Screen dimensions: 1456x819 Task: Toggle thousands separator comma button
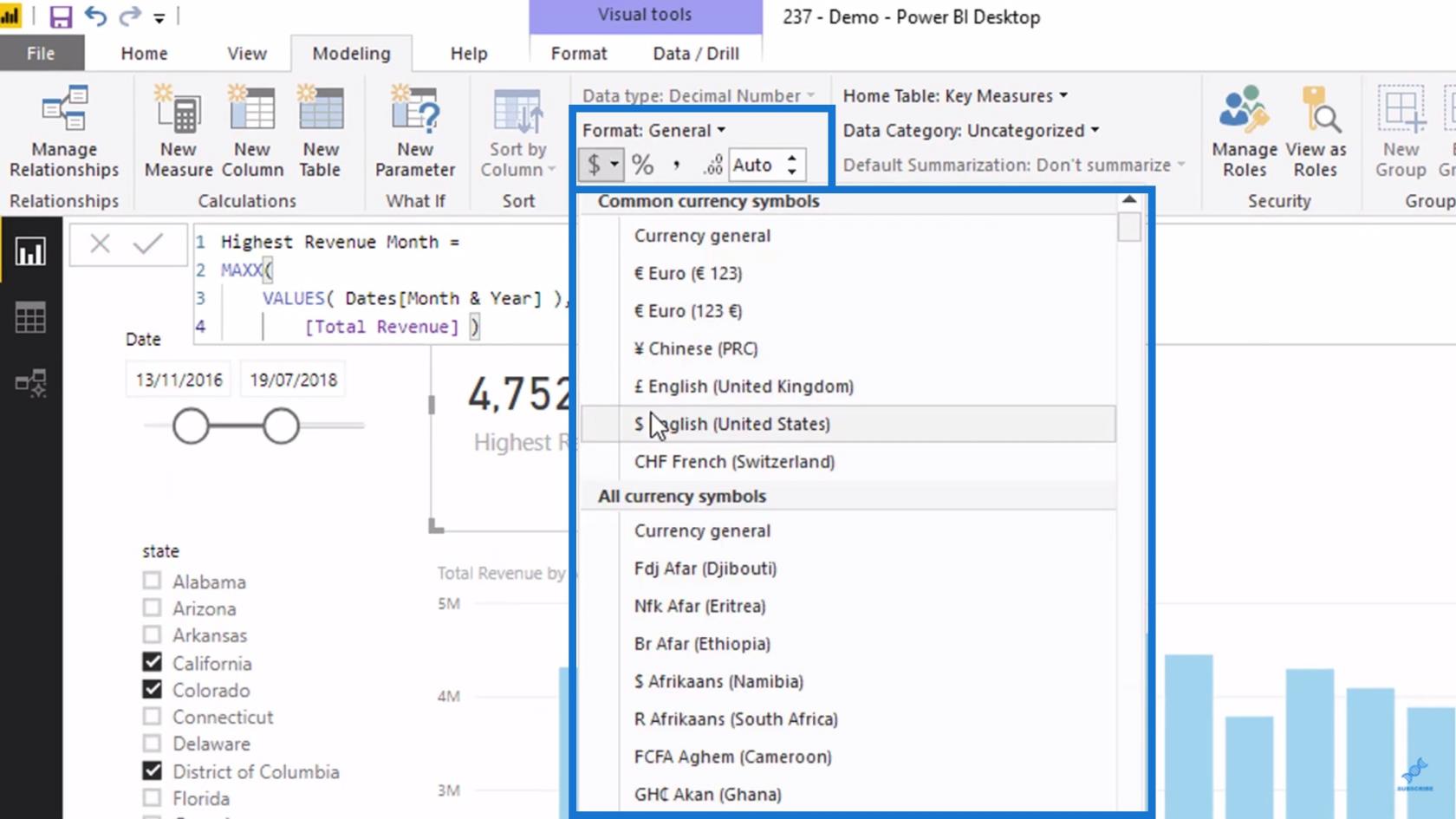[677, 165]
